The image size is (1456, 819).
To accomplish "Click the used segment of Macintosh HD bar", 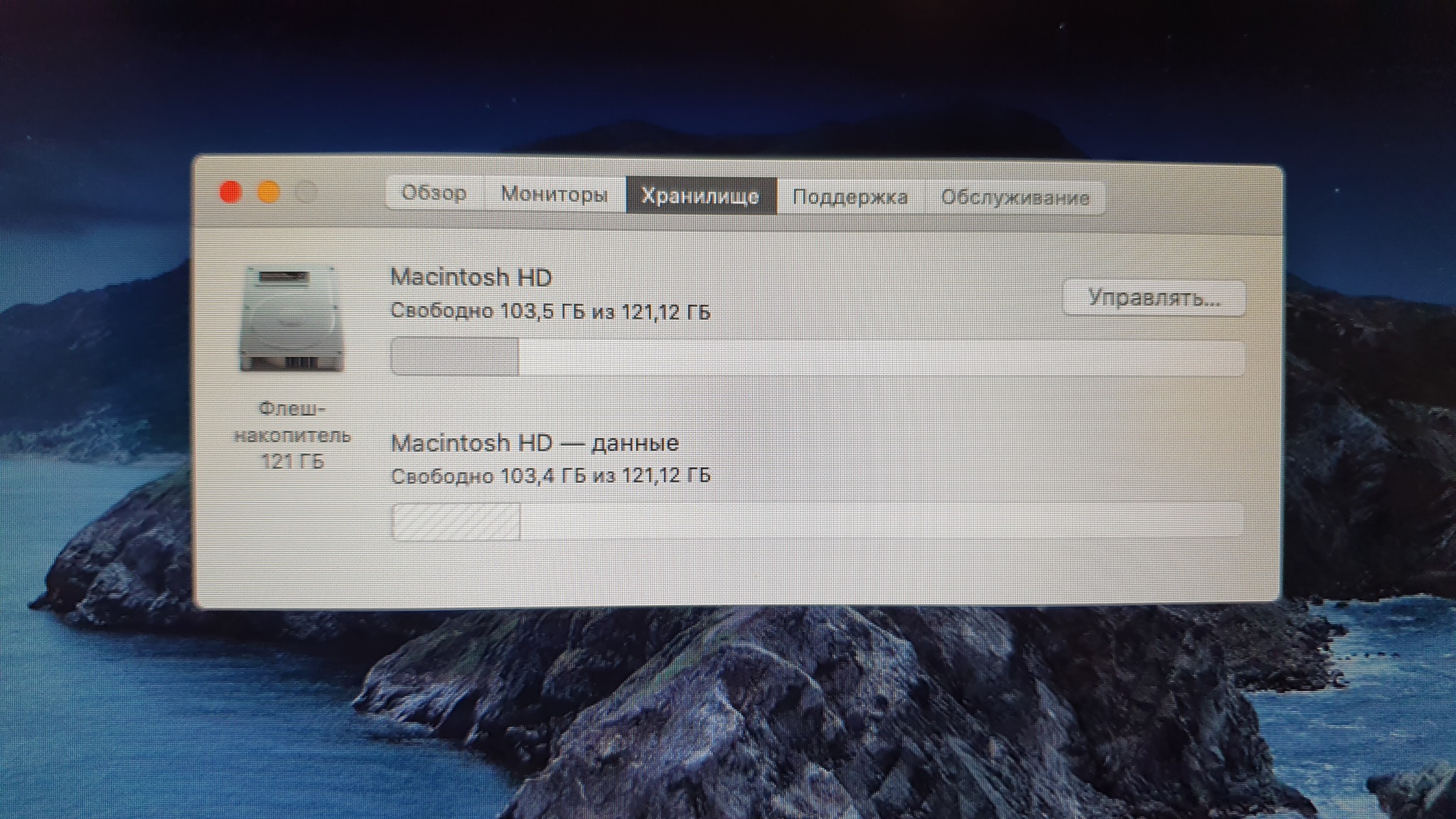I will coord(455,357).
